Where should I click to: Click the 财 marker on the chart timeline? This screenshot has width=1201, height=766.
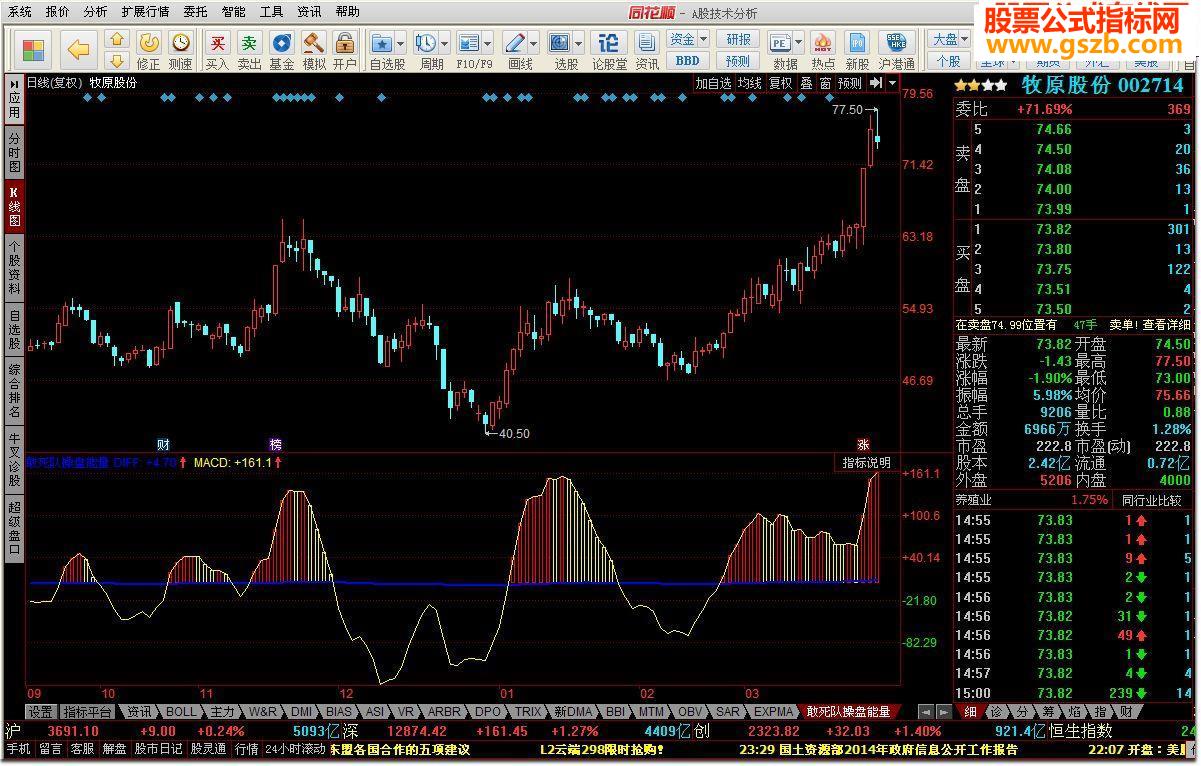click(163, 443)
